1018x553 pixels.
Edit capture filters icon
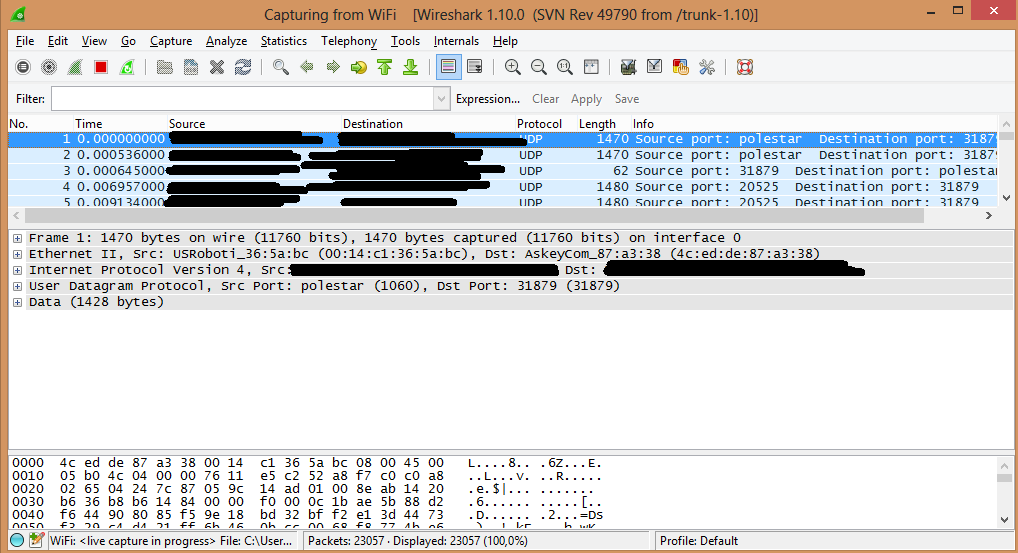[x=628, y=67]
